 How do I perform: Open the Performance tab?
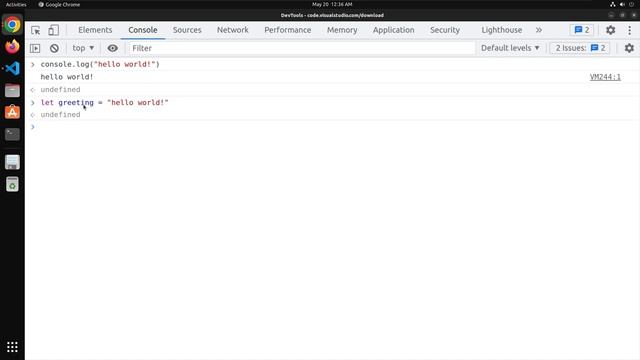[x=288, y=30]
